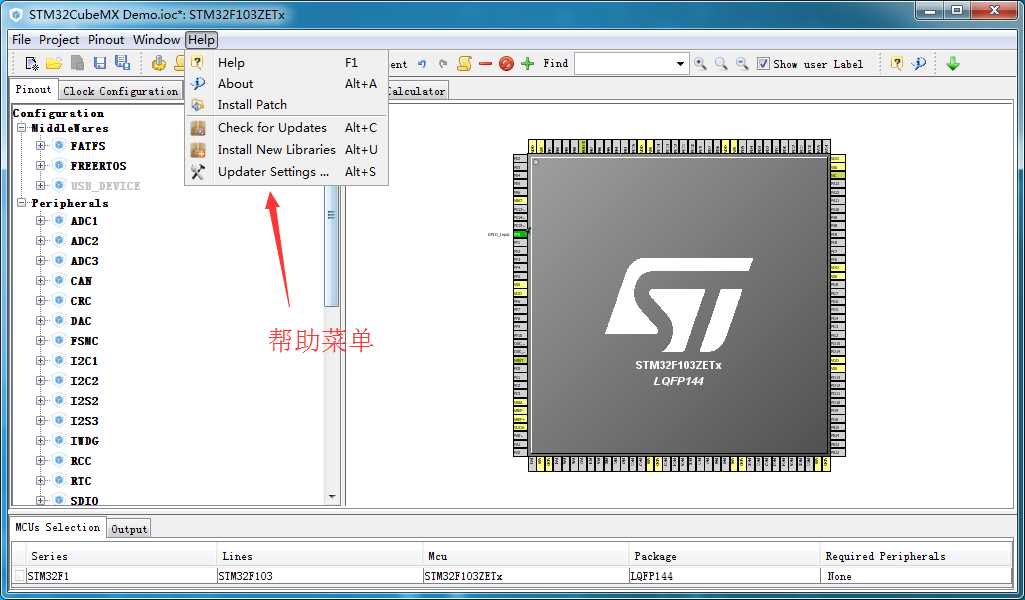Screen dimensions: 1025x600
Task: Click into the Find search field
Action: (x=624, y=63)
